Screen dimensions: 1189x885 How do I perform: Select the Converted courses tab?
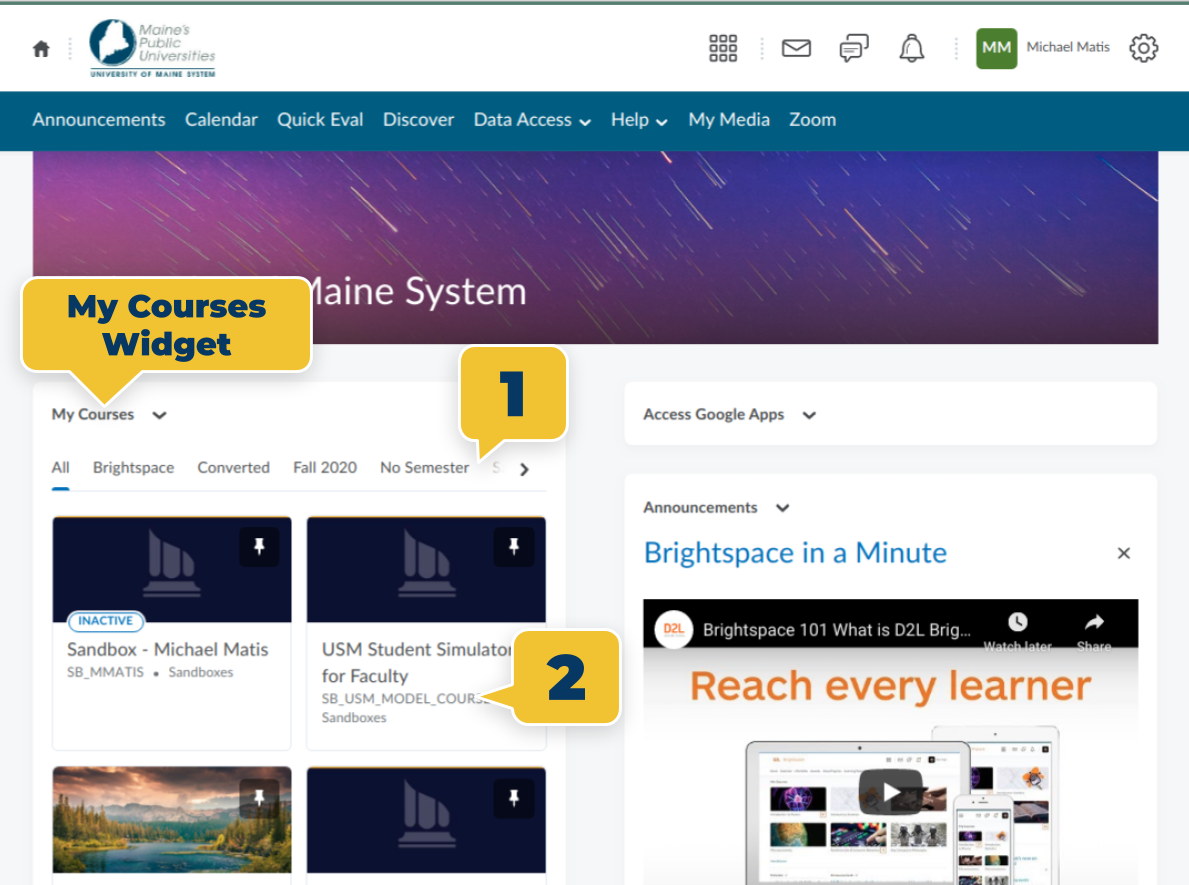point(234,468)
